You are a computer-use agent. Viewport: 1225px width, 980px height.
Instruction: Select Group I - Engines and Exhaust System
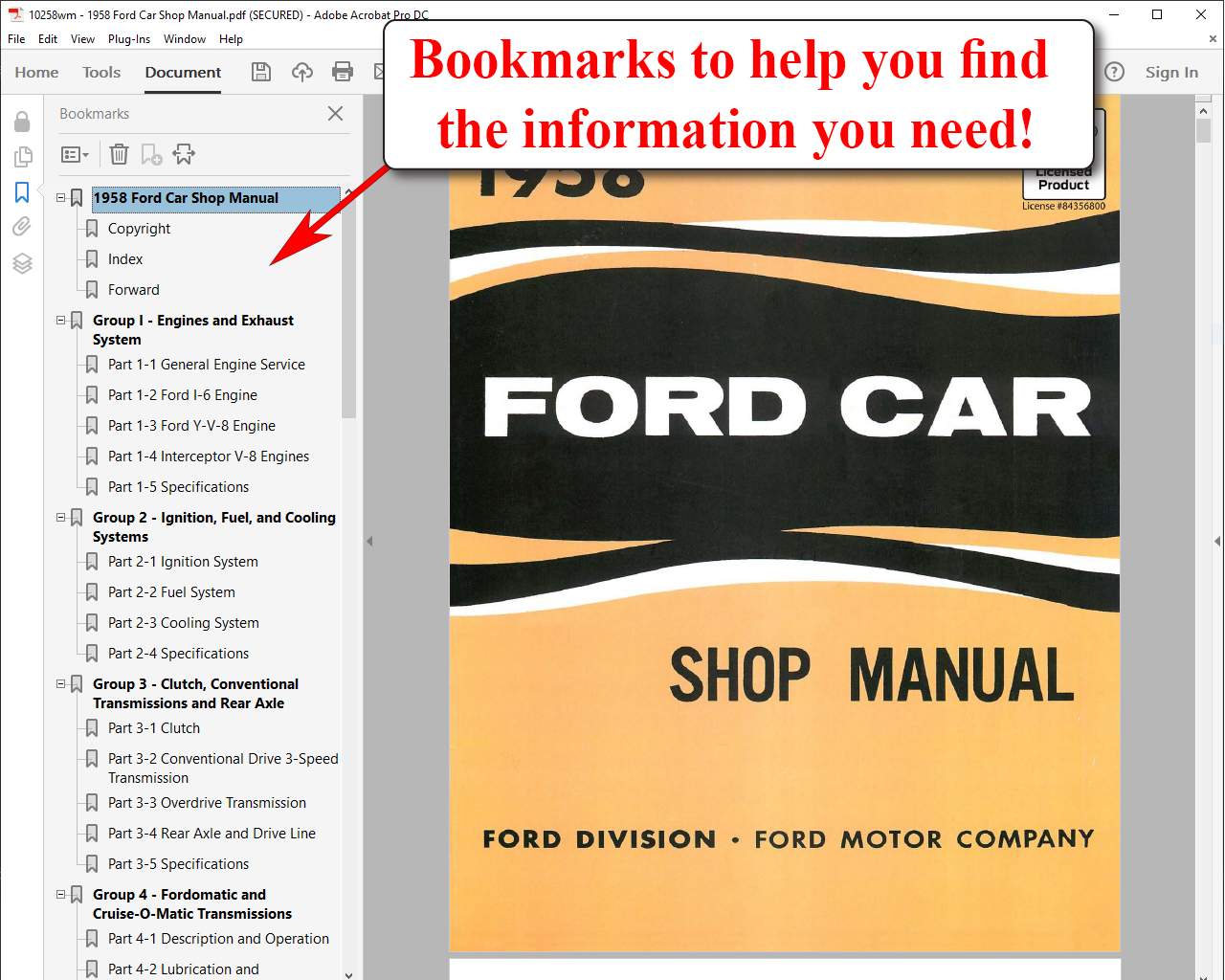[x=193, y=330]
